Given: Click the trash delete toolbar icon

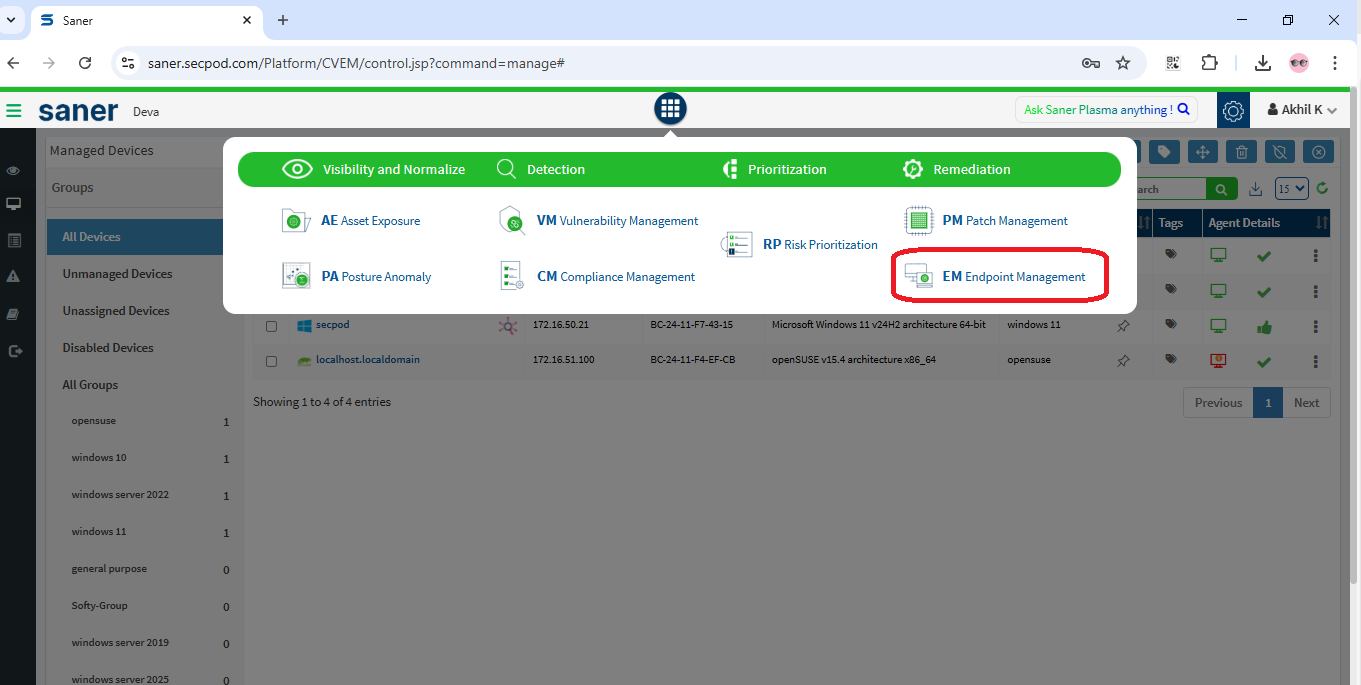Looking at the screenshot, I should point(1241,152).
